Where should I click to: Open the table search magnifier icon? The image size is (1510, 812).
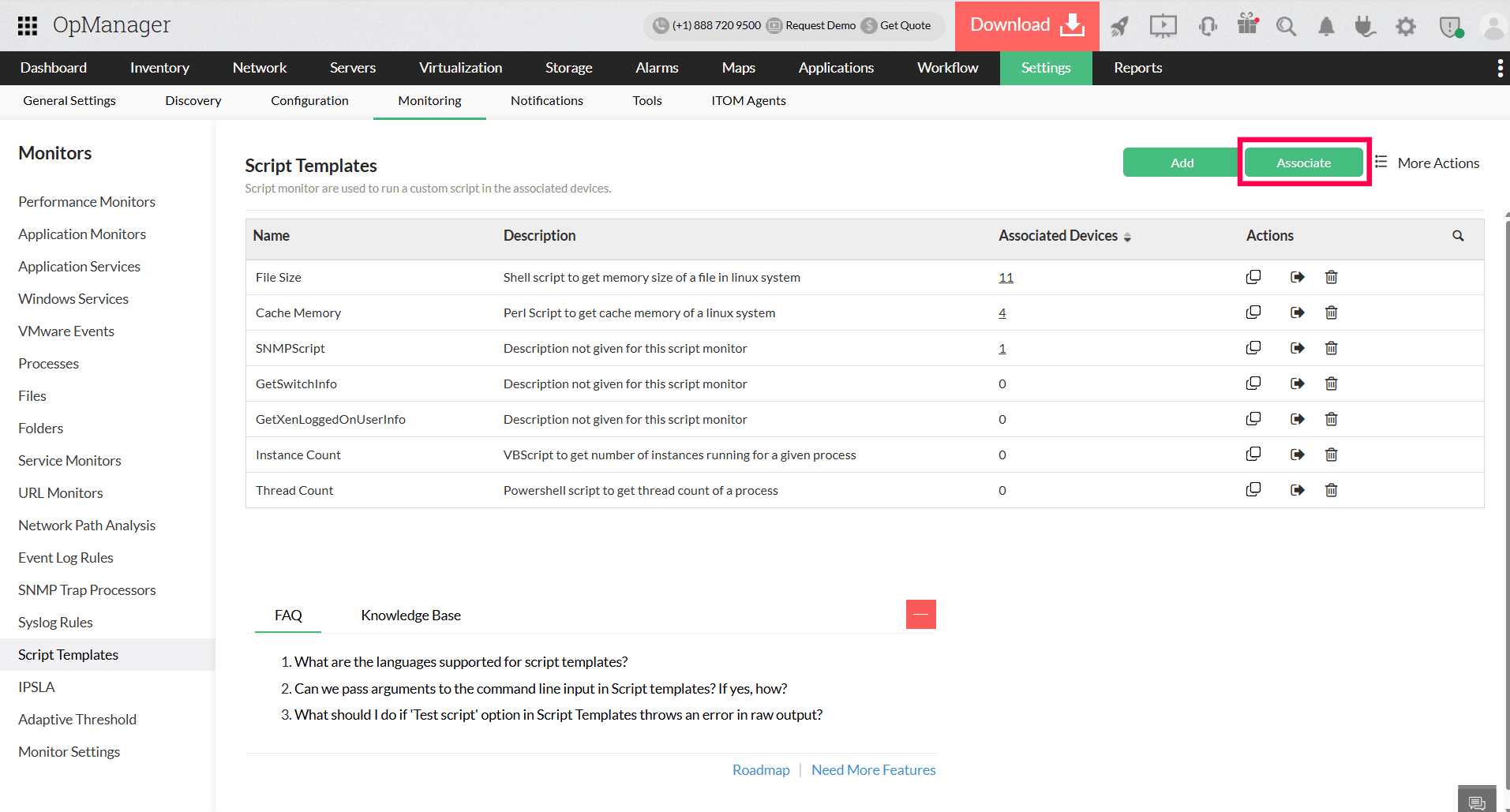[x=1458, y=236]
